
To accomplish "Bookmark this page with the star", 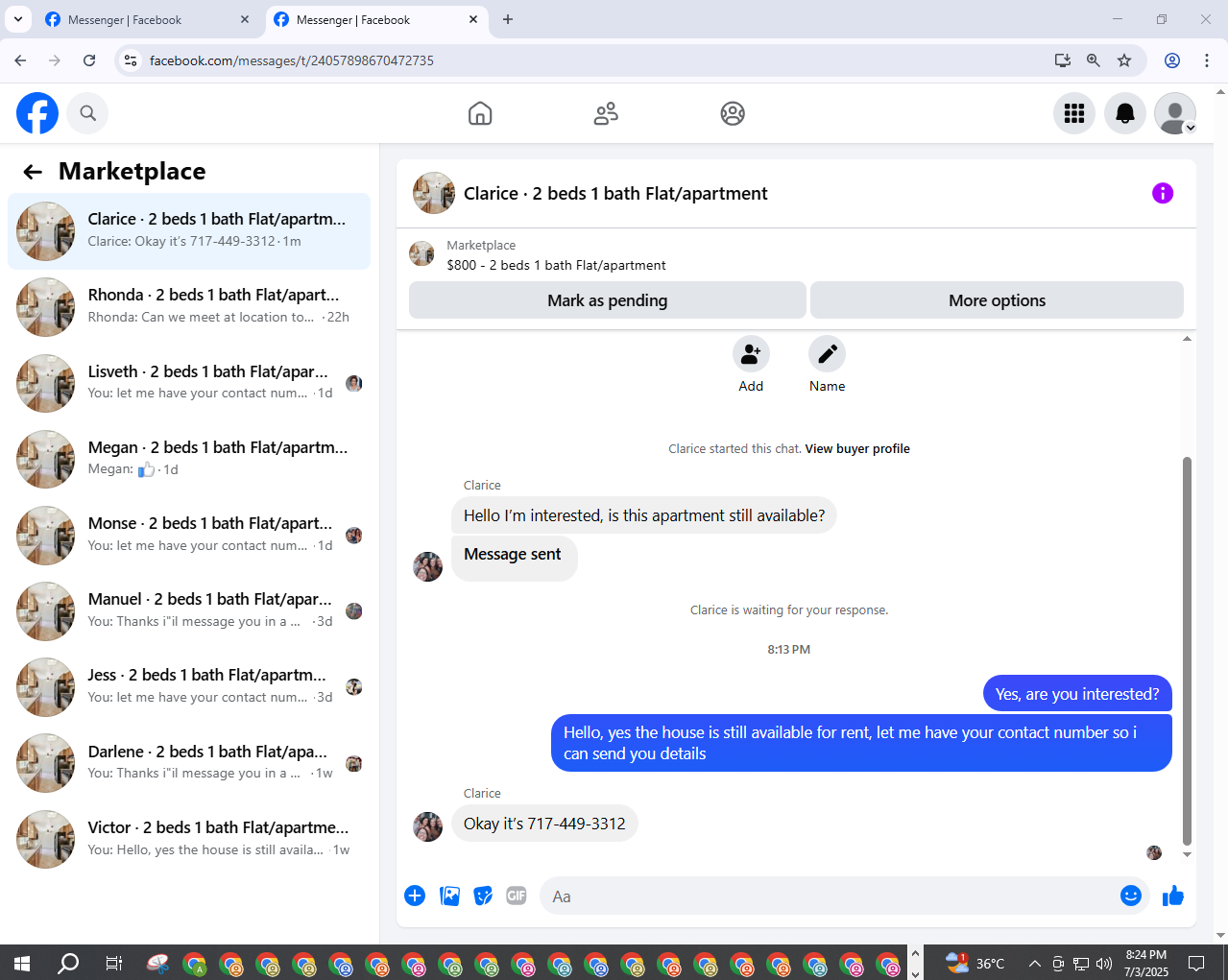I will coord(1124,60).
